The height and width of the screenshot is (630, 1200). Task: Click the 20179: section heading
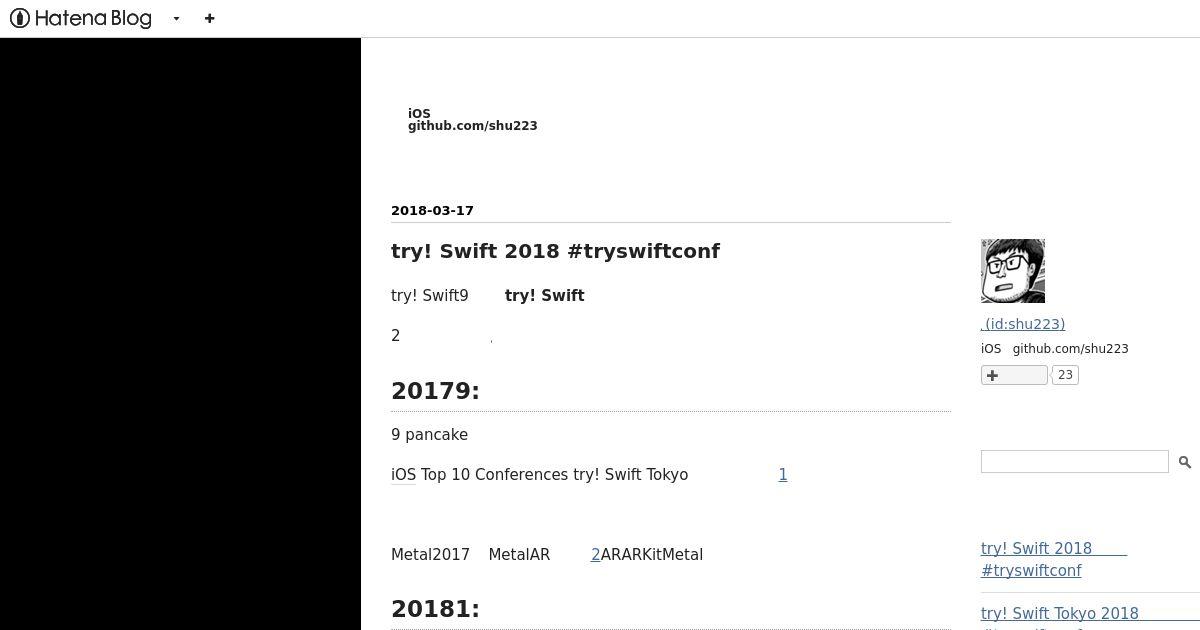point(435,391)
